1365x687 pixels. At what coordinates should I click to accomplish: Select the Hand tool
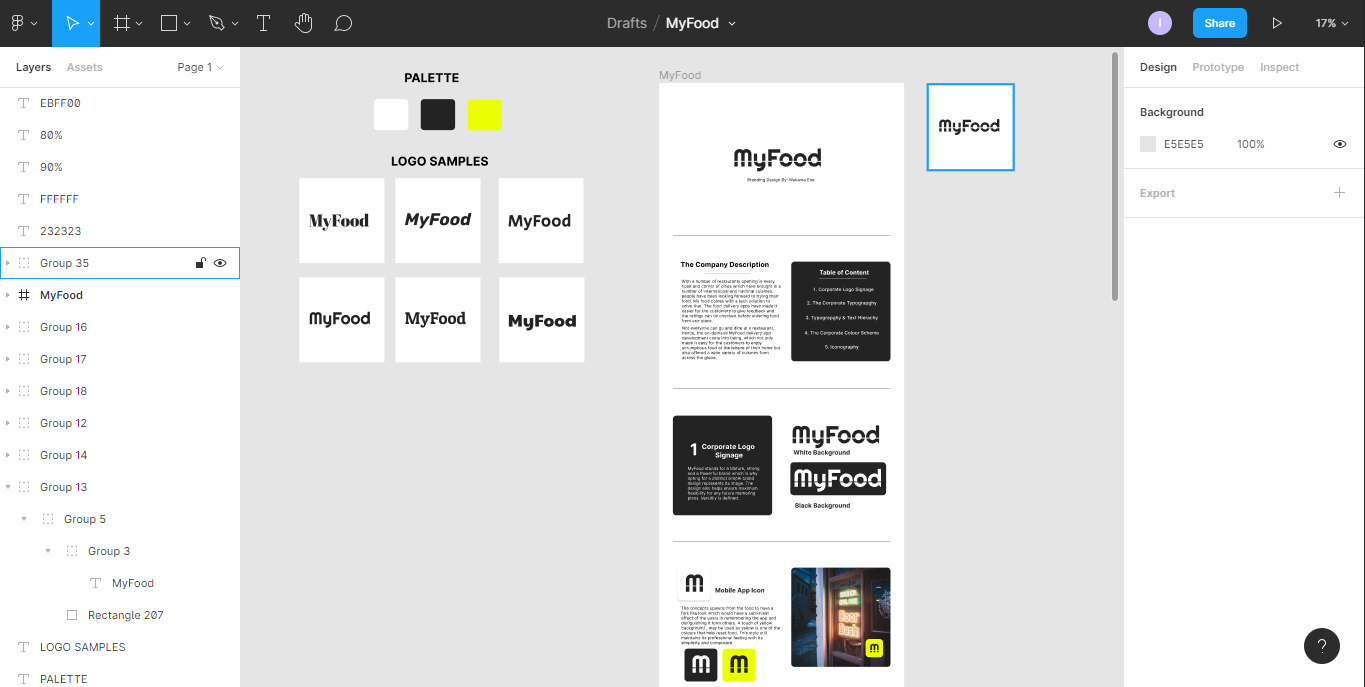pos(304,23)
